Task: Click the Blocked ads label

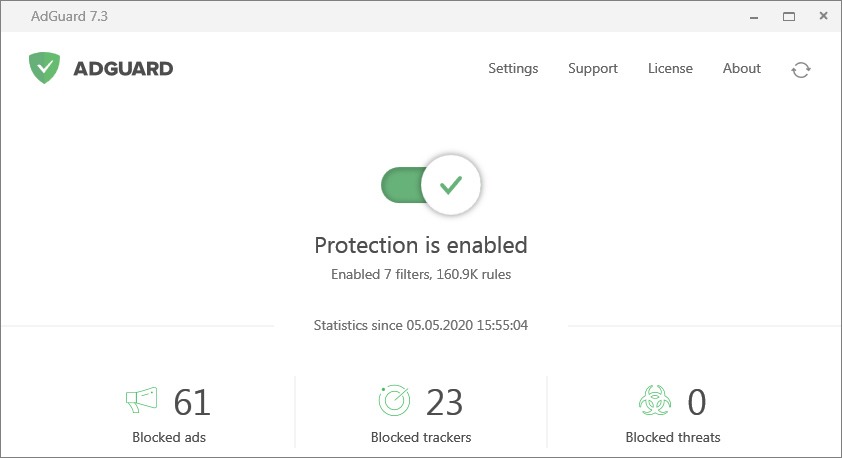Action: [x=169, y=437]
